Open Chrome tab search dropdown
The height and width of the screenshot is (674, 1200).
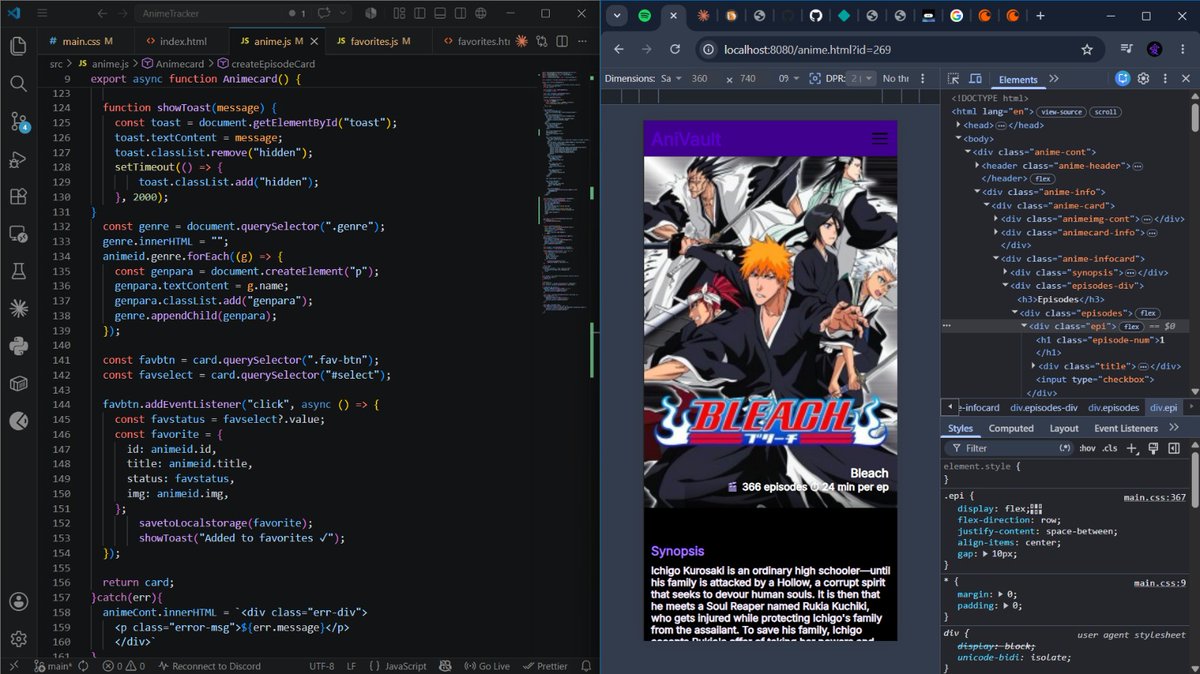click(x=618, y=16)
